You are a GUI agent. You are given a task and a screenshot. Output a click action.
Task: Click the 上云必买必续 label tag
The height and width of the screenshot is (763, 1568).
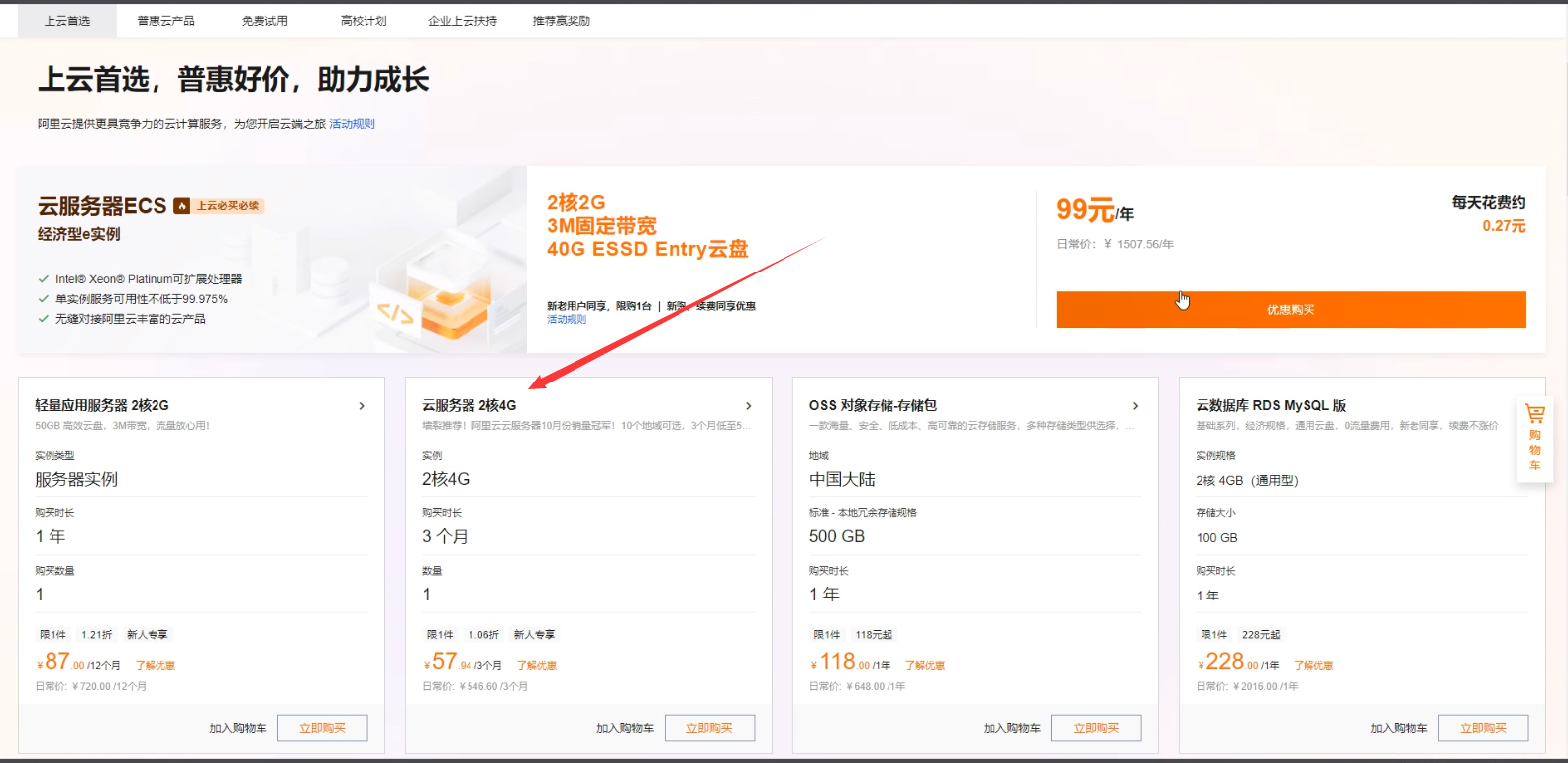coord(228,206)
